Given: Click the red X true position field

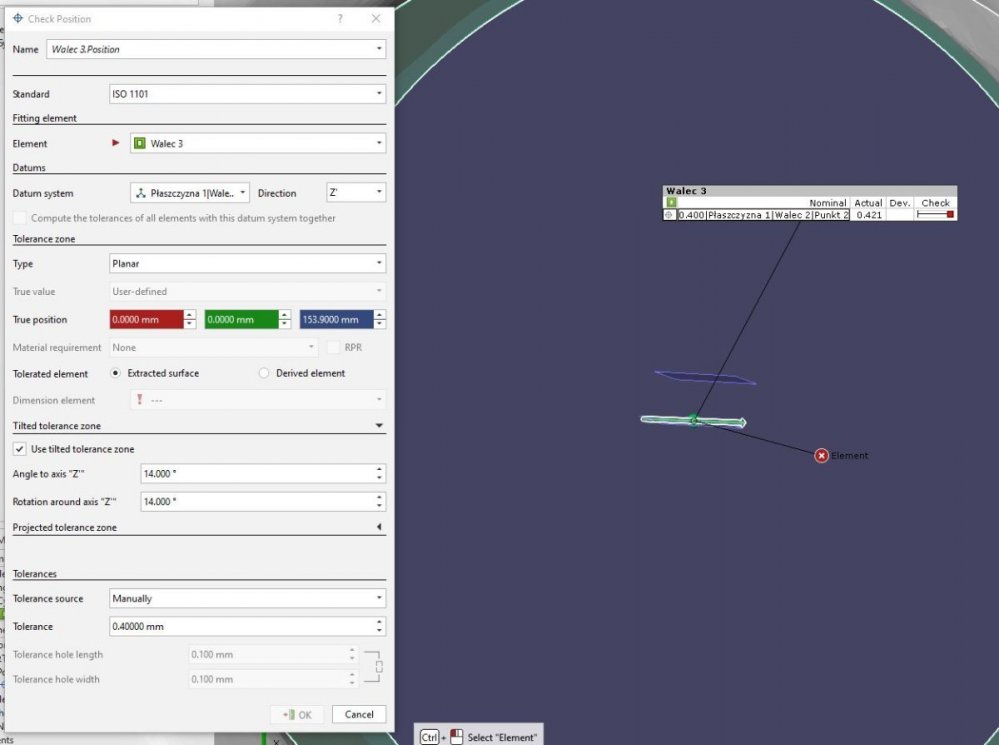Looking at the screenshot, I should click(x=146, y=320).
